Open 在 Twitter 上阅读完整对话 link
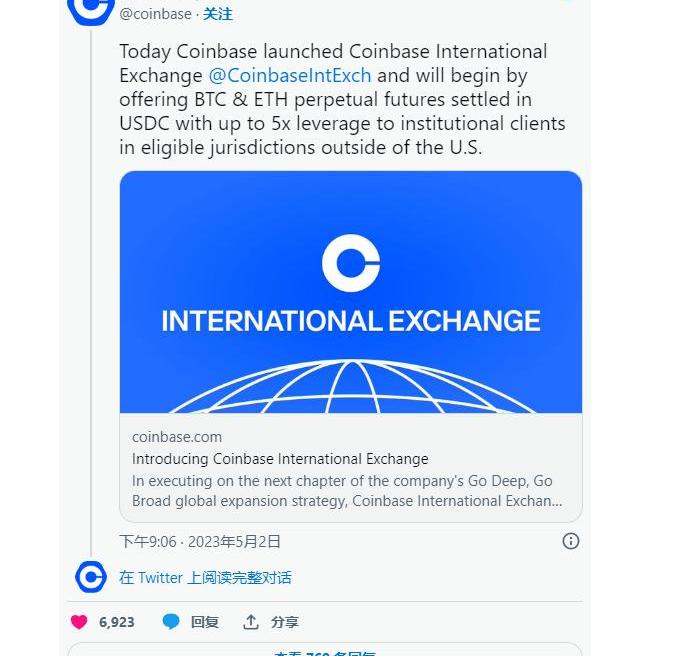Viewport: 682px width, 656px height. (x=205, y=577)
